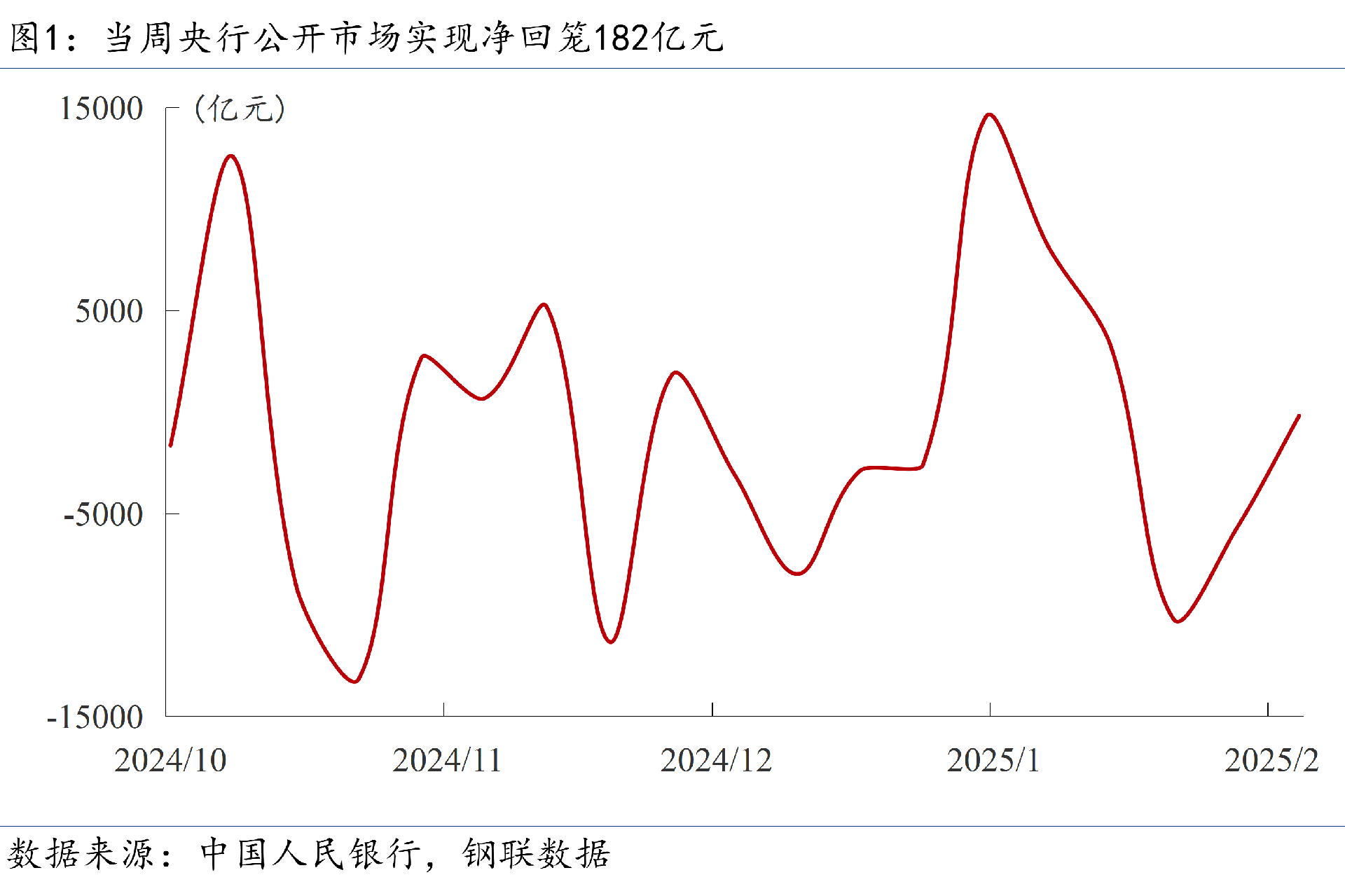Click the -15000 y-axis label
Image resolution: width=1345 pixels, height=896 pixels.
(x=95, y=717)
